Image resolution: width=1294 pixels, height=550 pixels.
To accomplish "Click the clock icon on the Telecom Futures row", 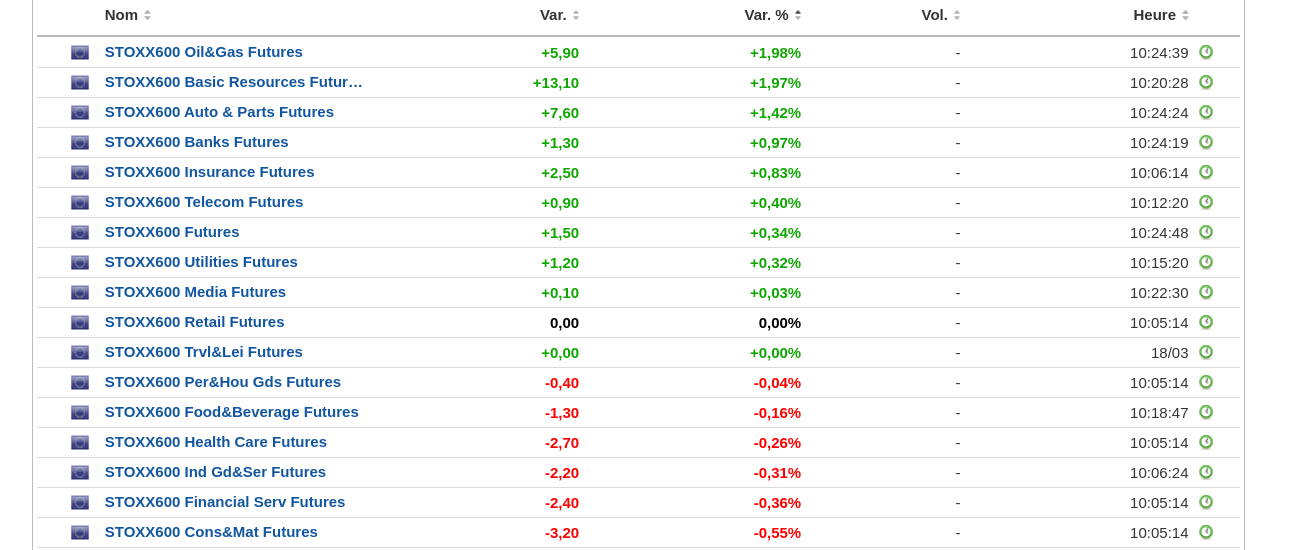I will click(1206, 202).
